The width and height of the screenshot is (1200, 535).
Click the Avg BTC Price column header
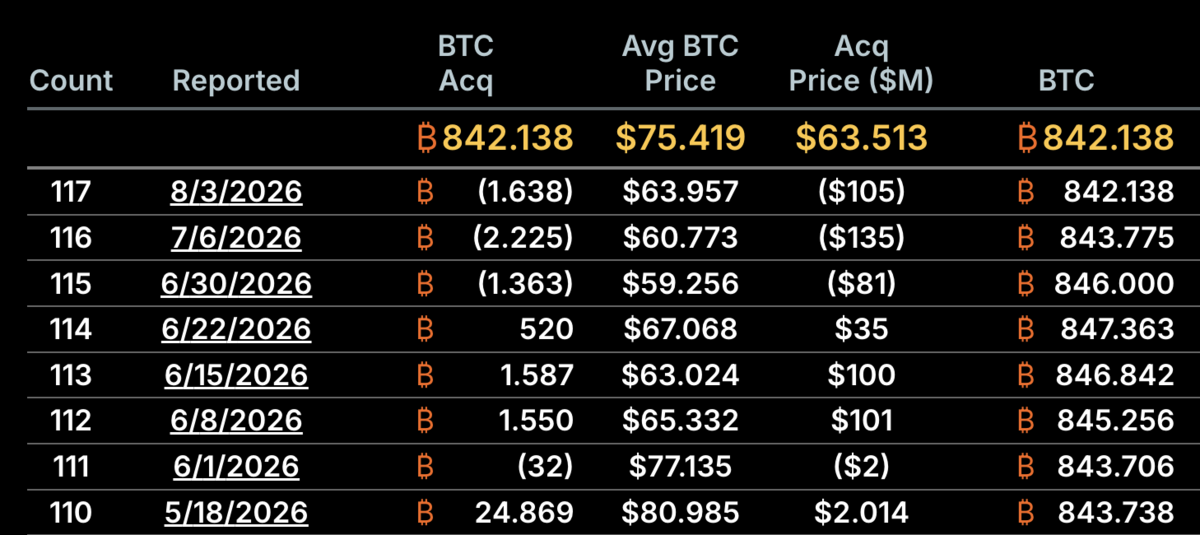pos(681,64)
